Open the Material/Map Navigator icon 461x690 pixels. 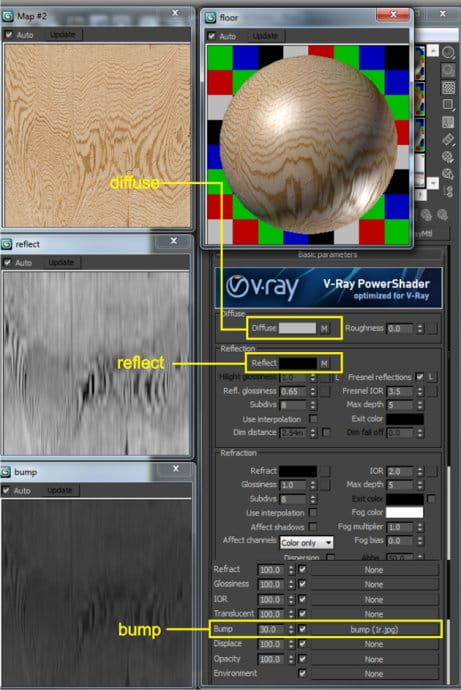pyautogui.click(x=448, y=191)
